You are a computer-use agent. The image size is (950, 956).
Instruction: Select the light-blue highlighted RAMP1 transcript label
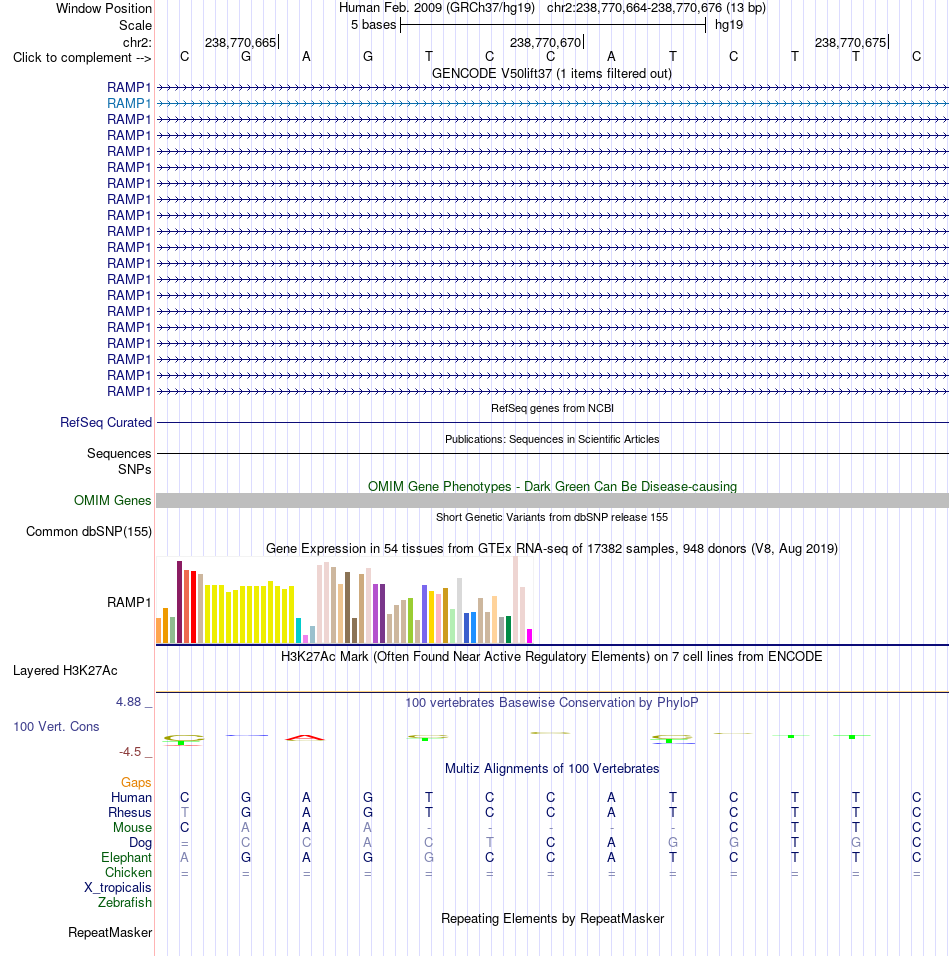point(129,103)
